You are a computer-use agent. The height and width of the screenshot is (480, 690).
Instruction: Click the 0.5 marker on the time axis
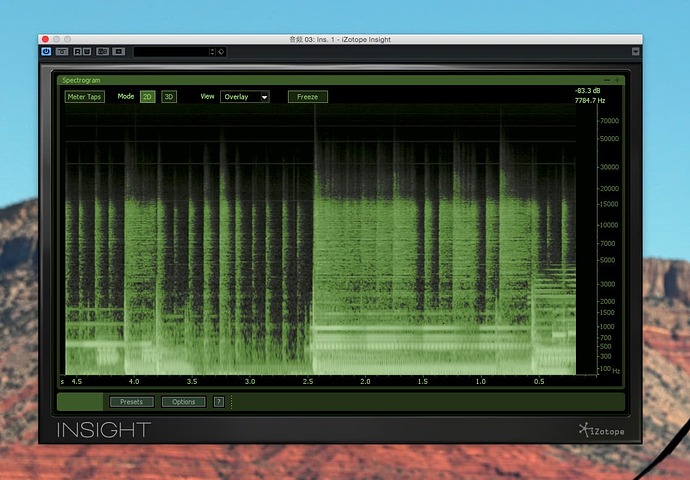(539, 381)
